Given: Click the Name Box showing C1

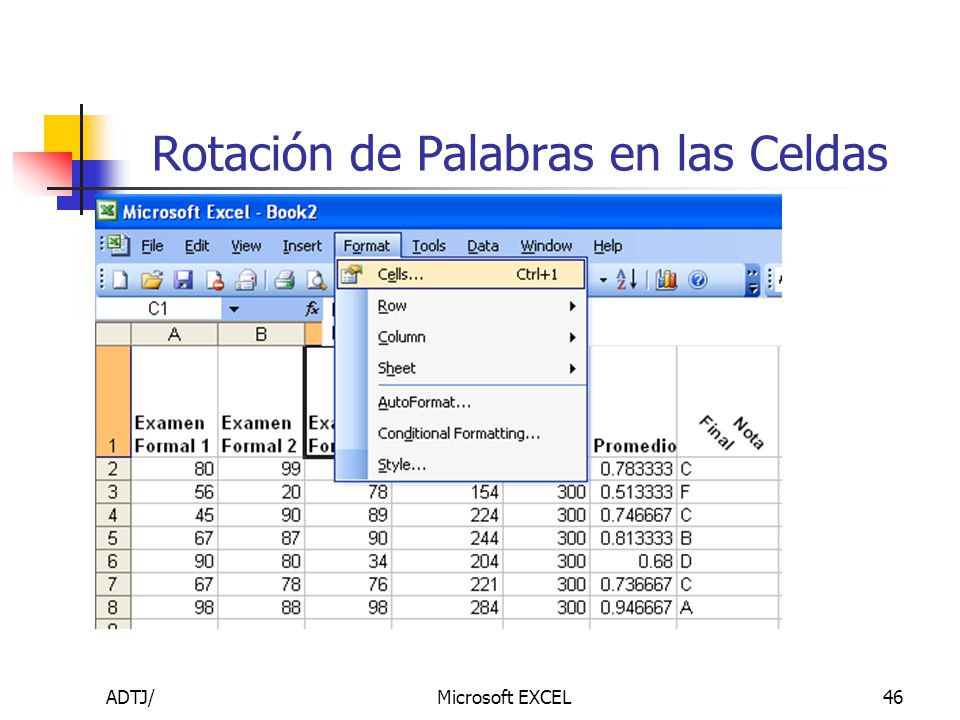Looking at the screenshot, I should [158, 309].
